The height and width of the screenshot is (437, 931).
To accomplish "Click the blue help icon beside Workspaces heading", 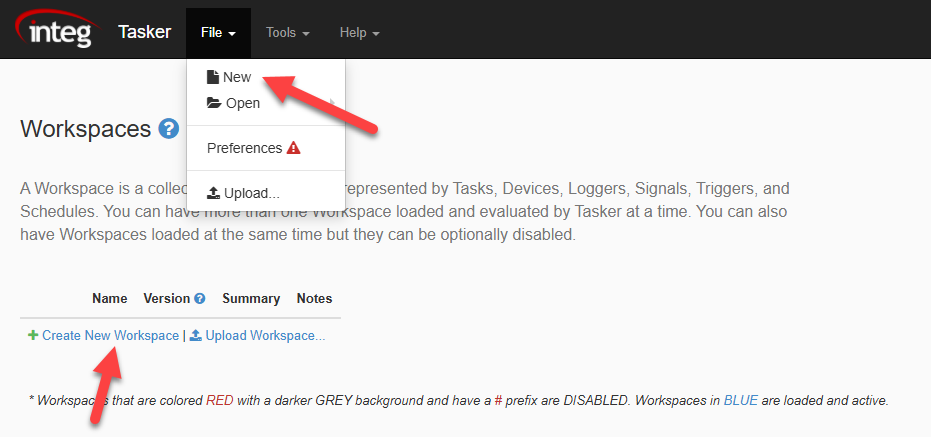I will [168, 128].
